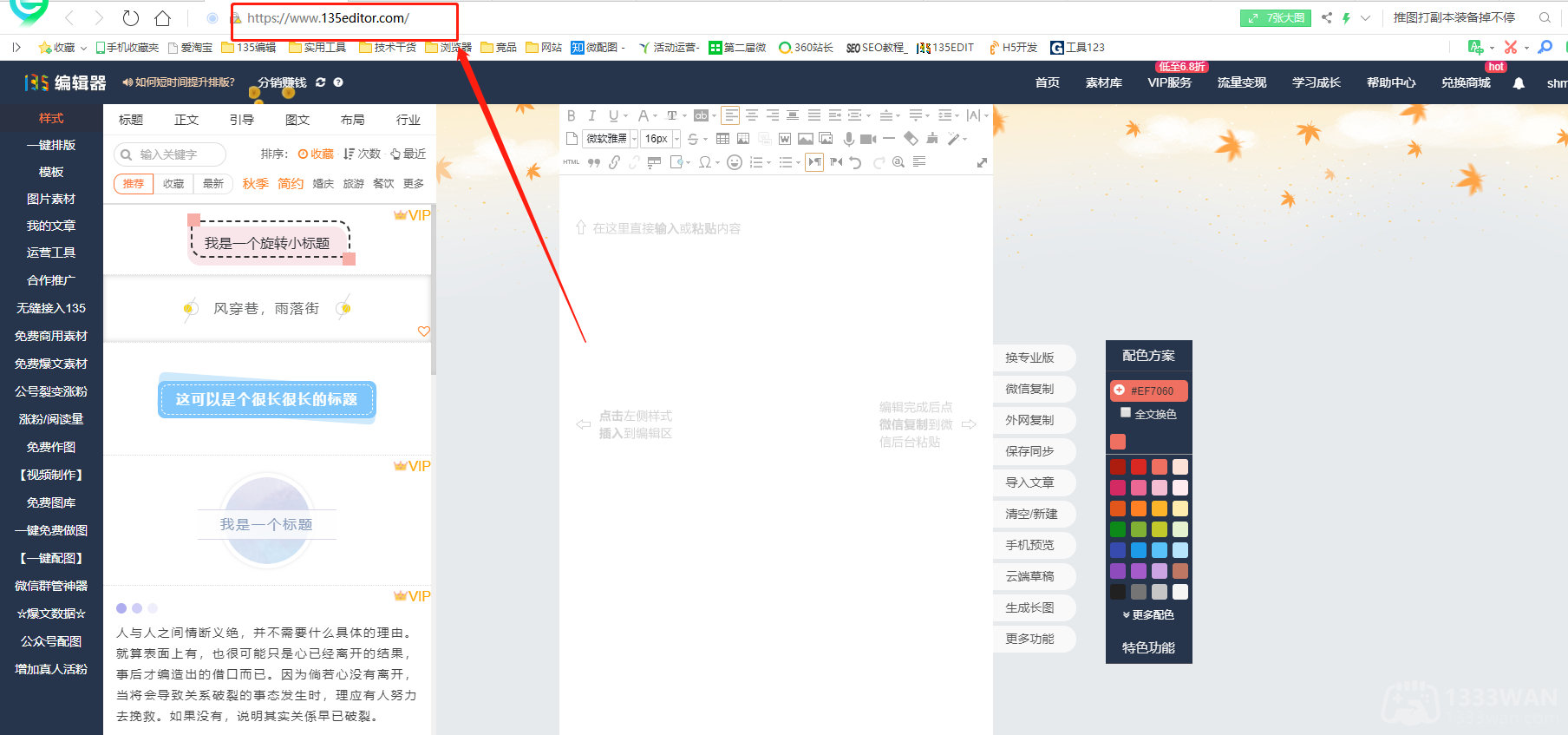Choose the black color swatch

pos(1118,592)
